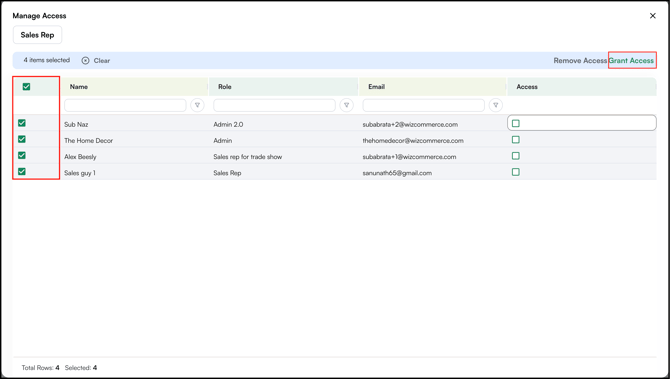Tick the Access checkbox for Sales guy 1
The width and height of the screenshot is (670, 379).
tap(516, 172)
